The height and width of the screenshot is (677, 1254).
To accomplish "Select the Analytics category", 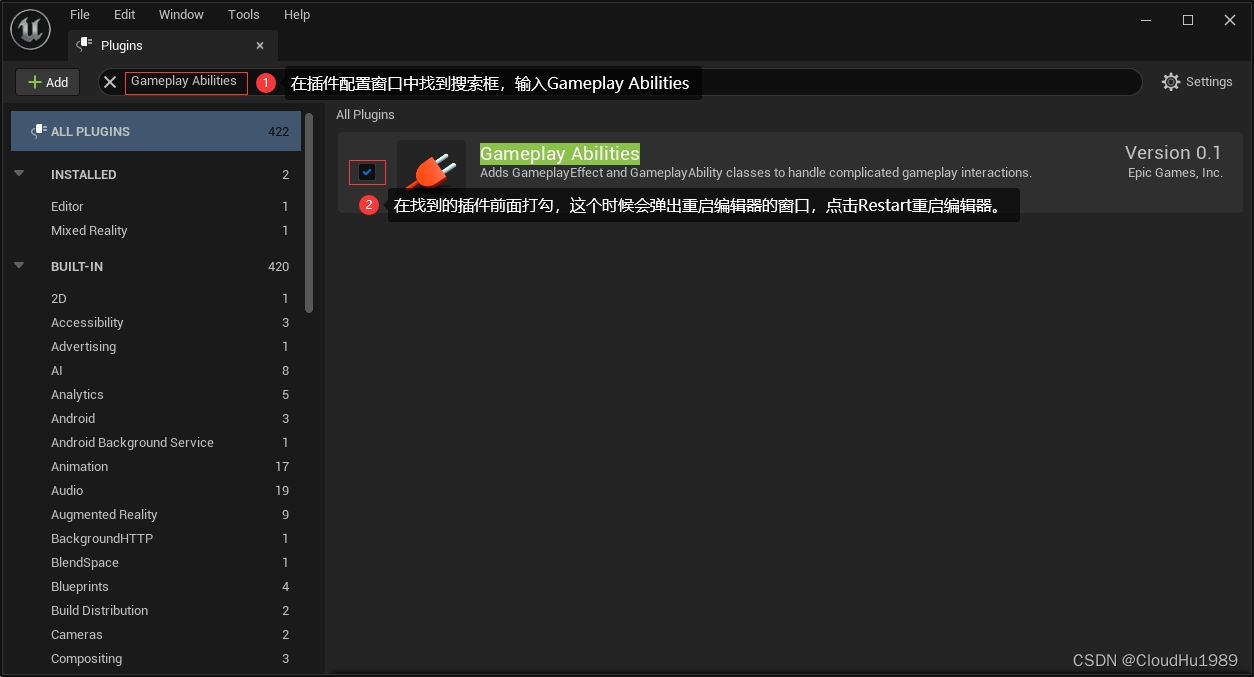I will pyautogui.click(x=156, y=394).
